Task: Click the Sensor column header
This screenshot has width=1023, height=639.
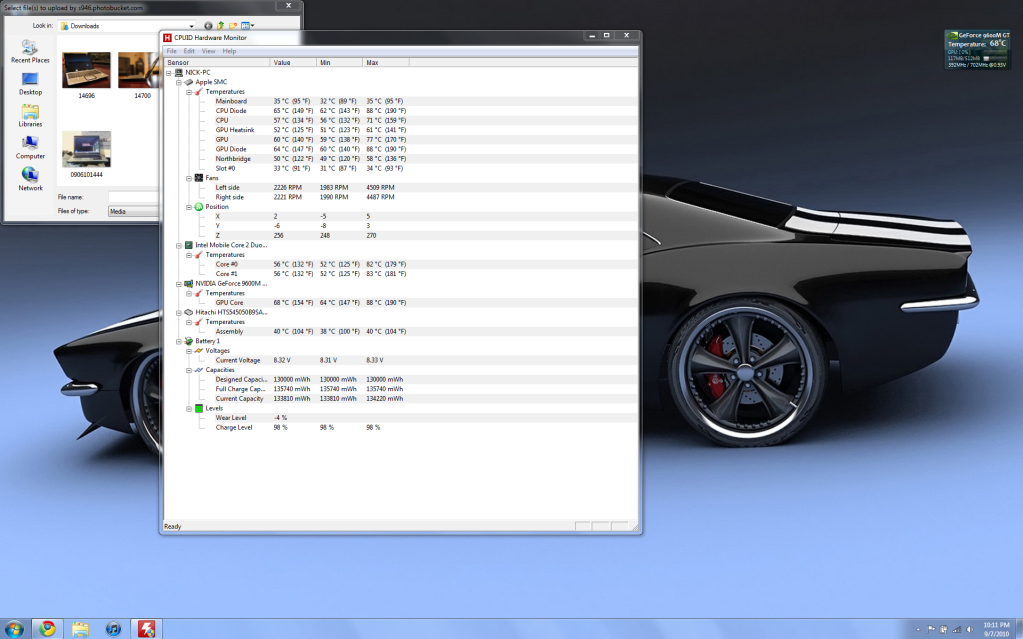Action: (x=217, y=63)
